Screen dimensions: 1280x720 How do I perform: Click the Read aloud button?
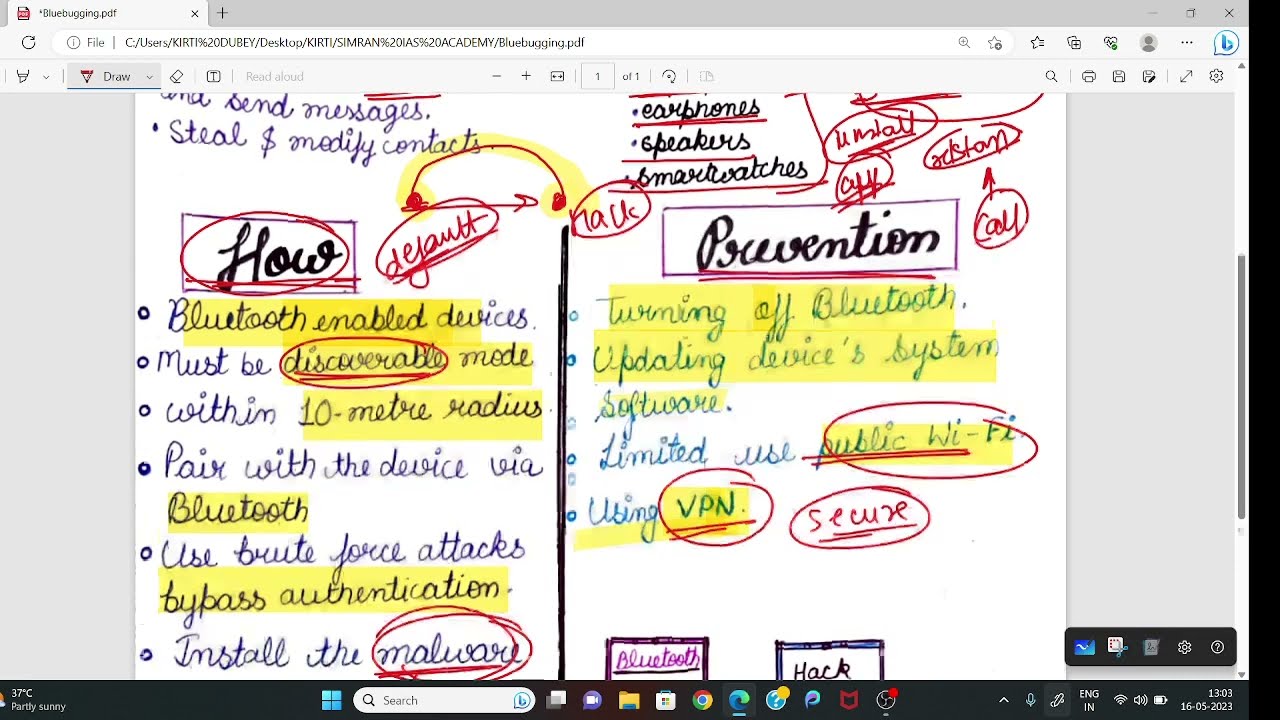click(x=274, y=76)
